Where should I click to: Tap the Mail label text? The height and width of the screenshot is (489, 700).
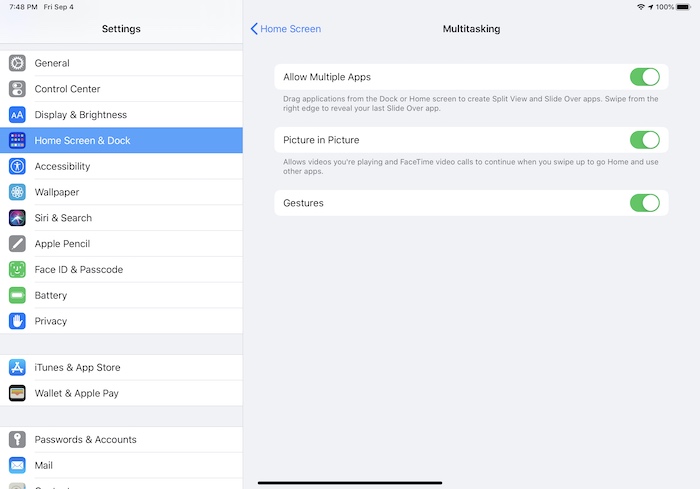[43, 465]
